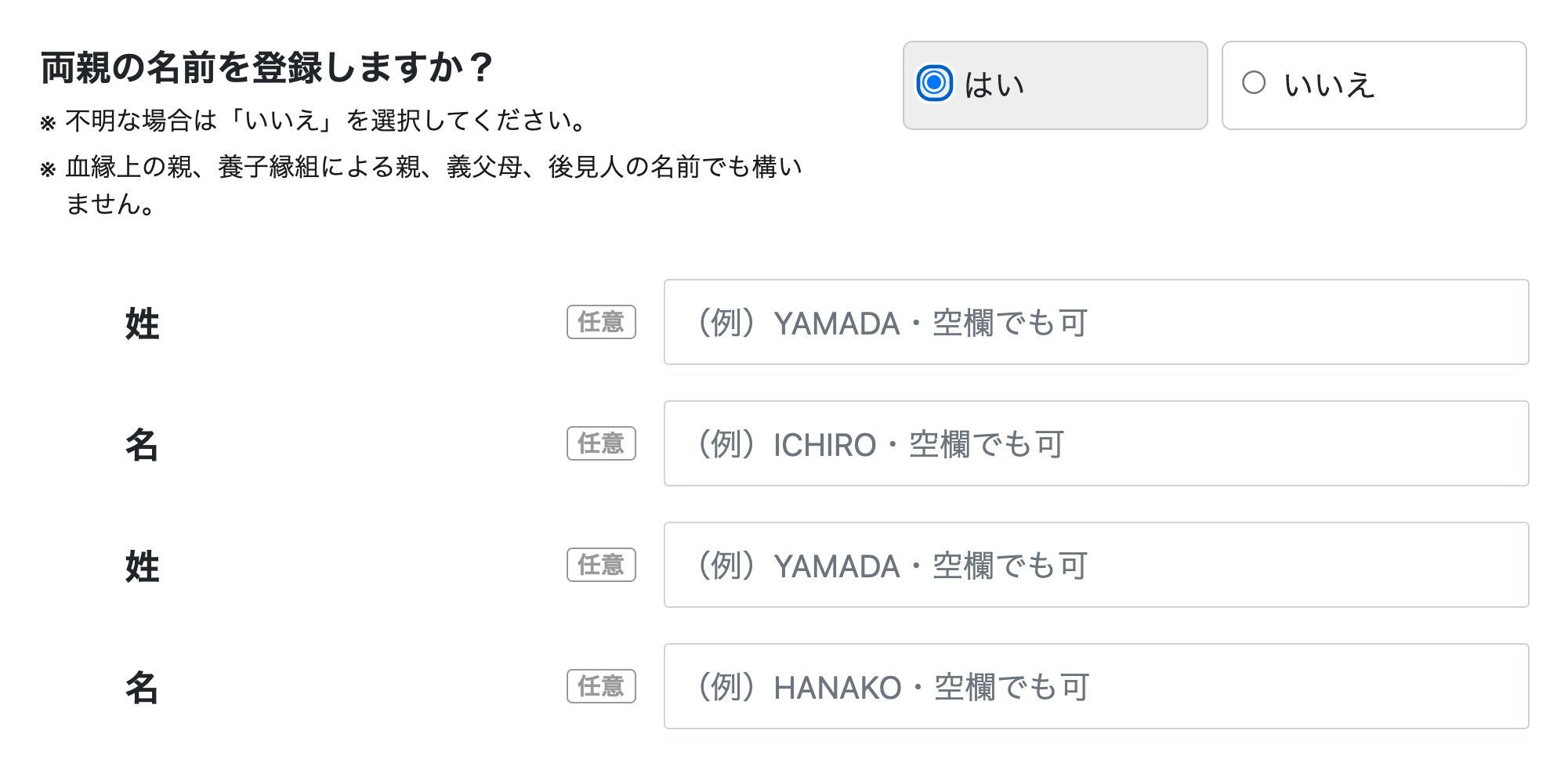Click the 任意 badge next to second 姓
1568x770 pixels.
[x=601, y=565]
